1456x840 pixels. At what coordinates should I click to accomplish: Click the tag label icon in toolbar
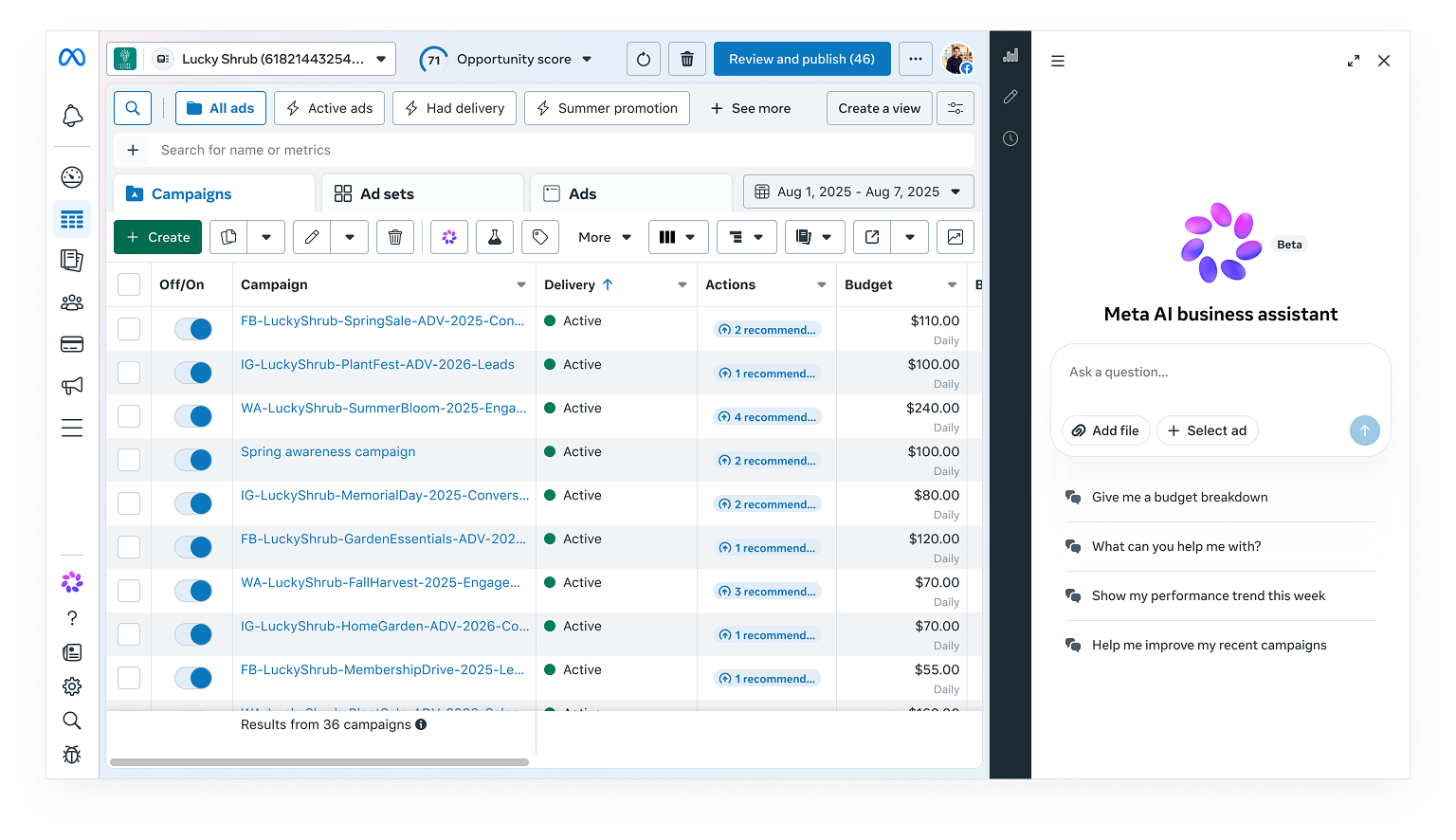[540, 237]
